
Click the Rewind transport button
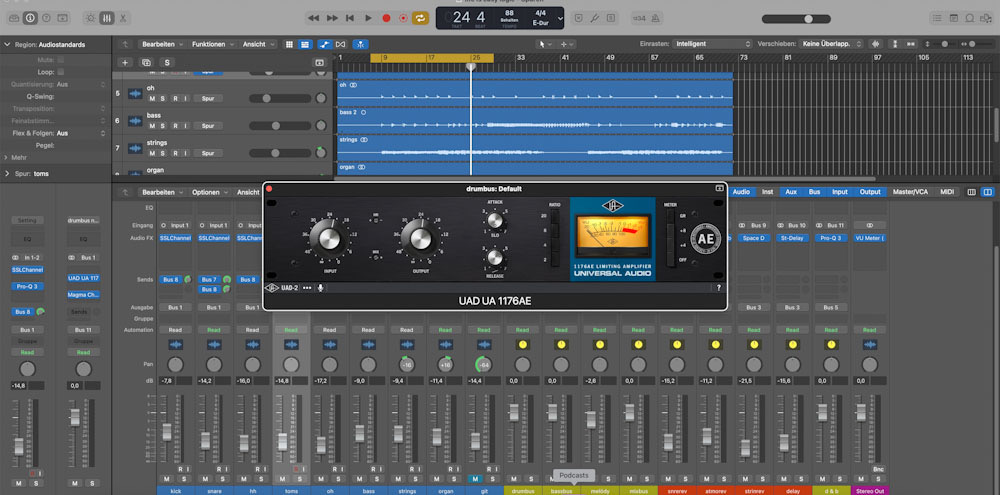tap(313, 18)
